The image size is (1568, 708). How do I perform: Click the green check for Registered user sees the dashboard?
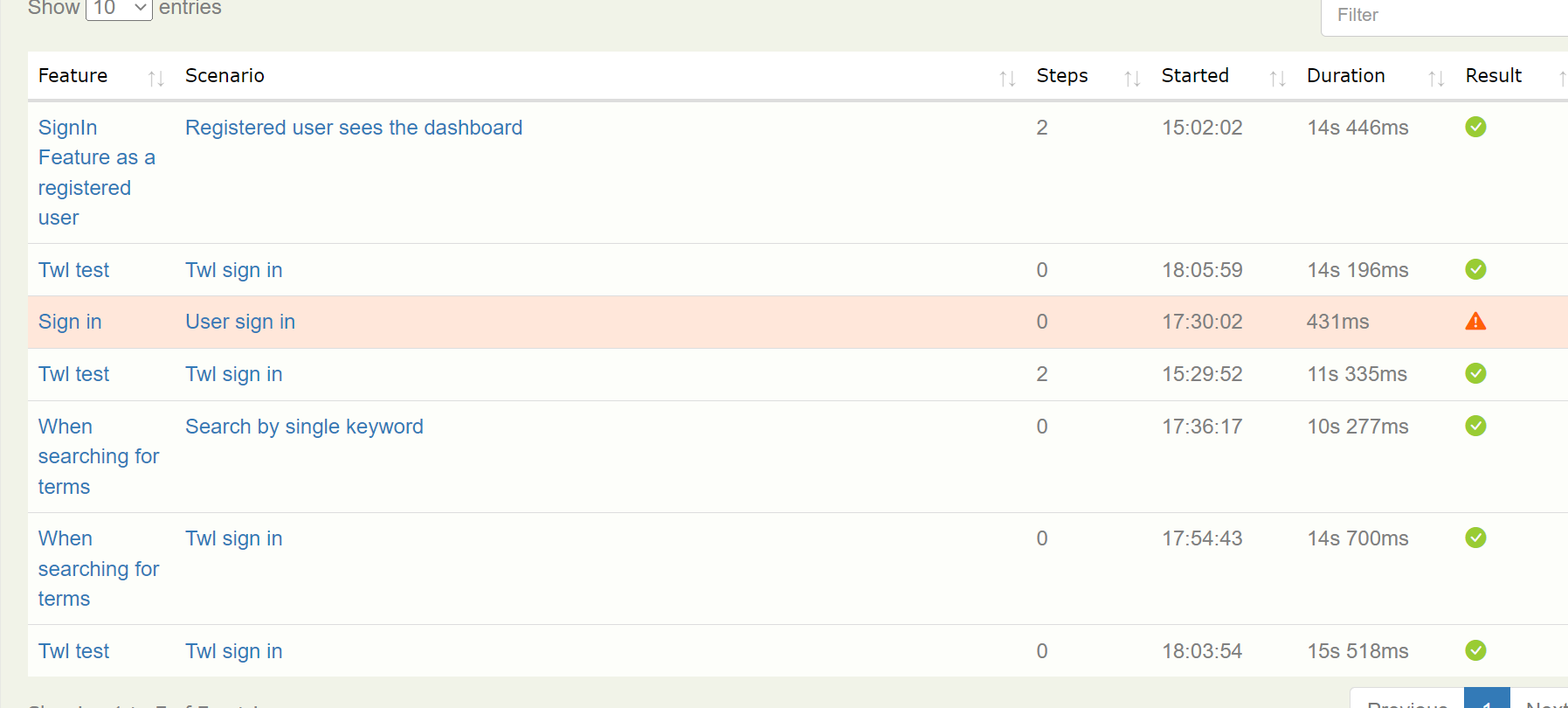pyautogui.click(x=1475, y=127)
